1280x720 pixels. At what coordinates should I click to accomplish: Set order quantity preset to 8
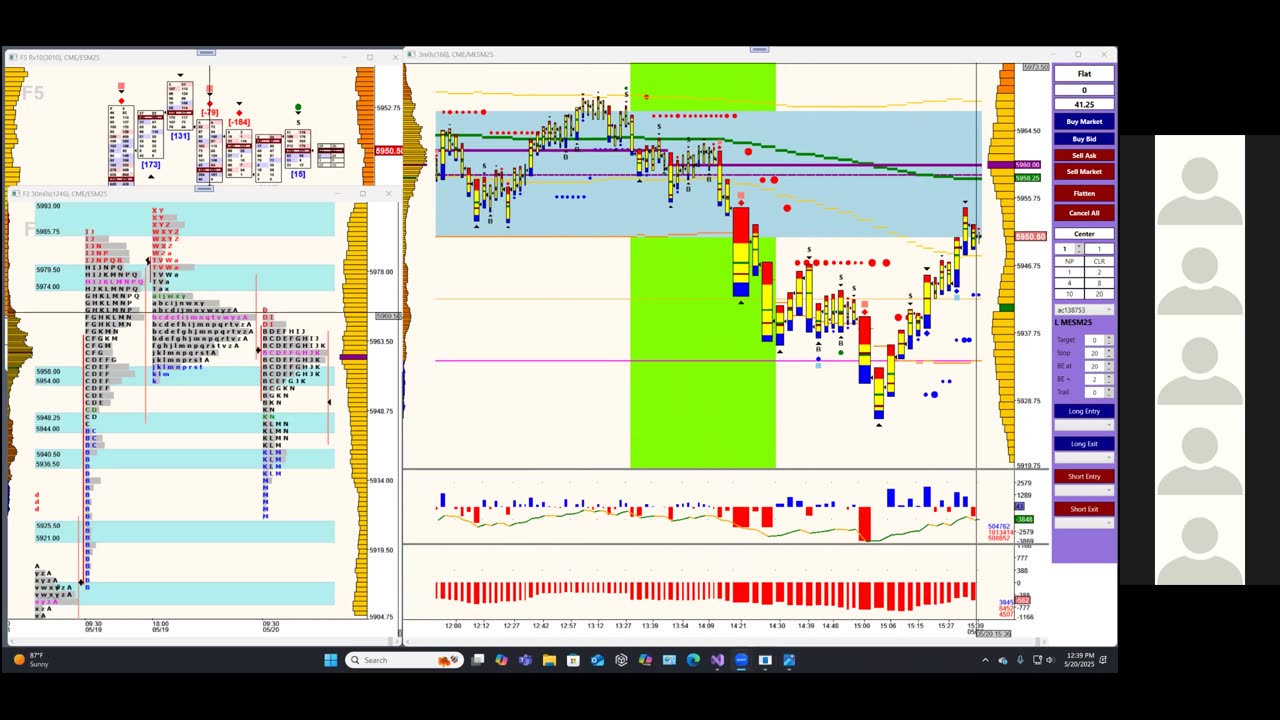[x=1099, y=283]
